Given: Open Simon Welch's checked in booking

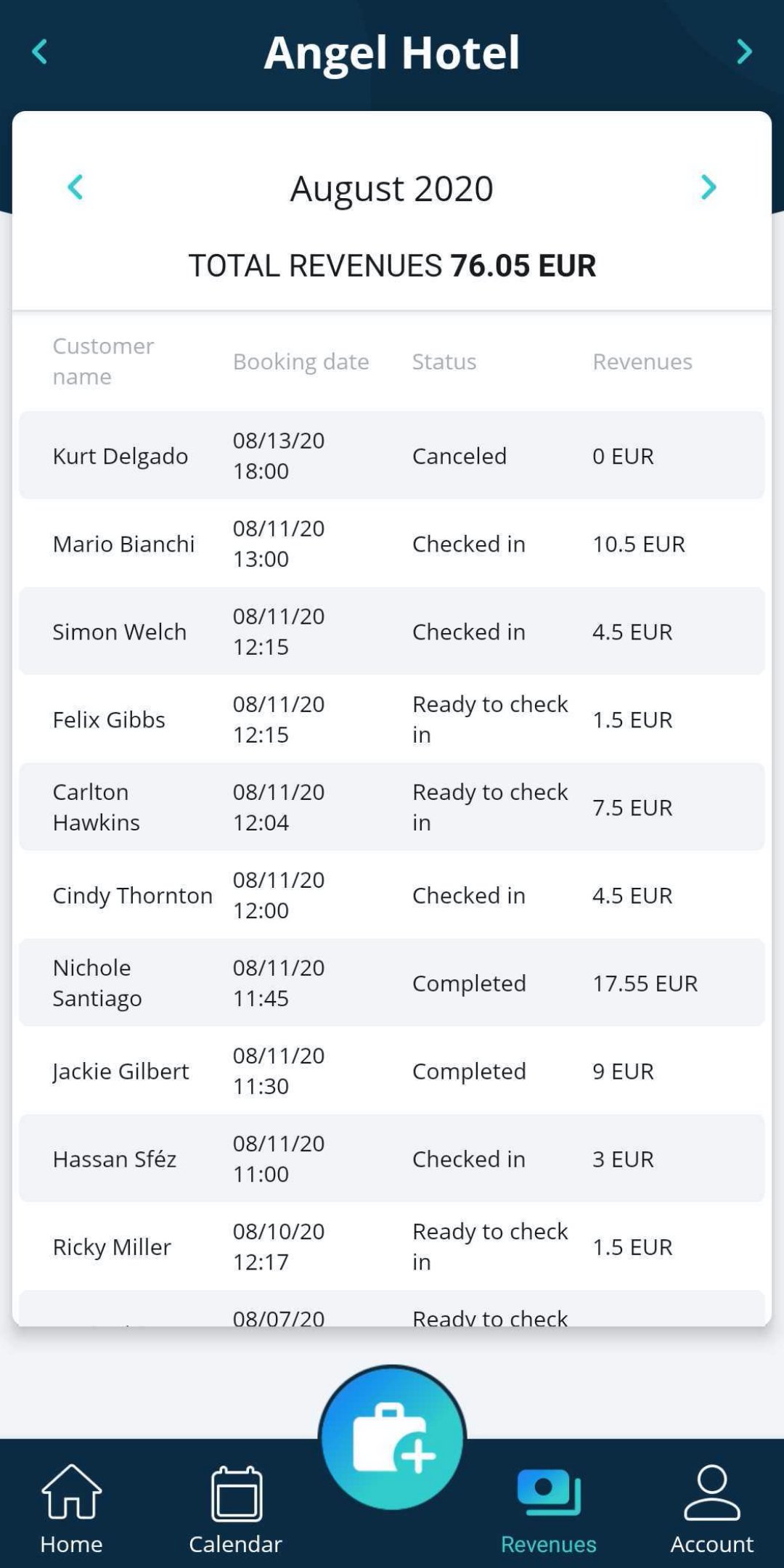Looking at the screenshot, I should [x=392, y=631].
